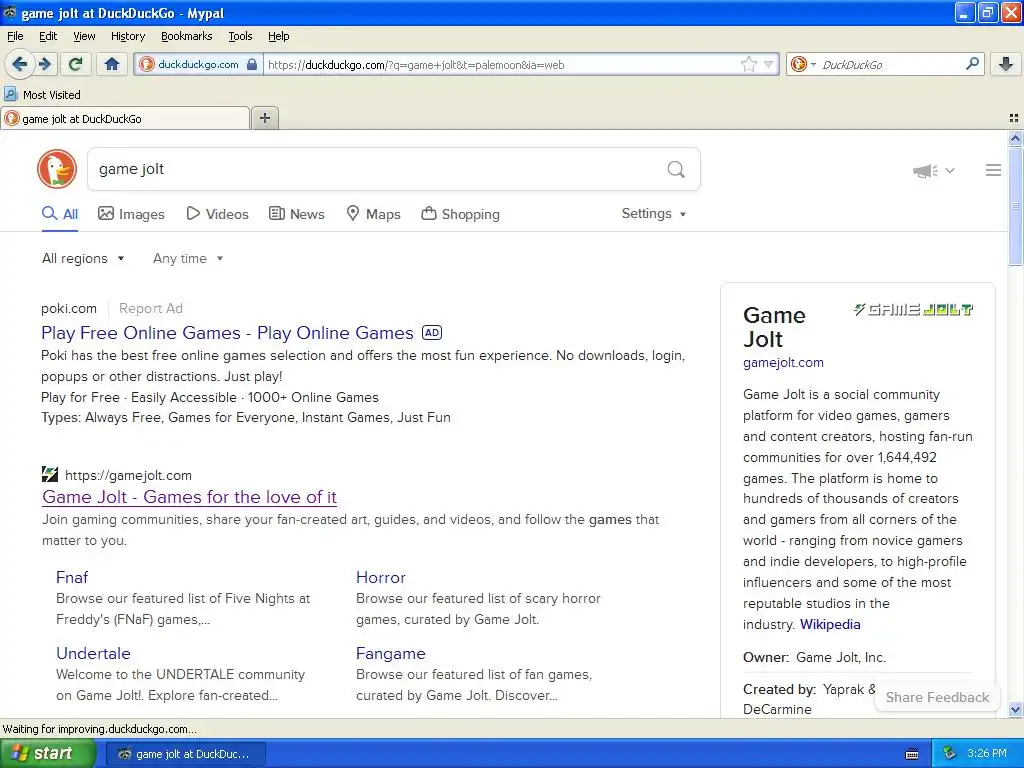
Task: Expand the All regions filter
Action: pyautogui.click(x=83, y=259)
